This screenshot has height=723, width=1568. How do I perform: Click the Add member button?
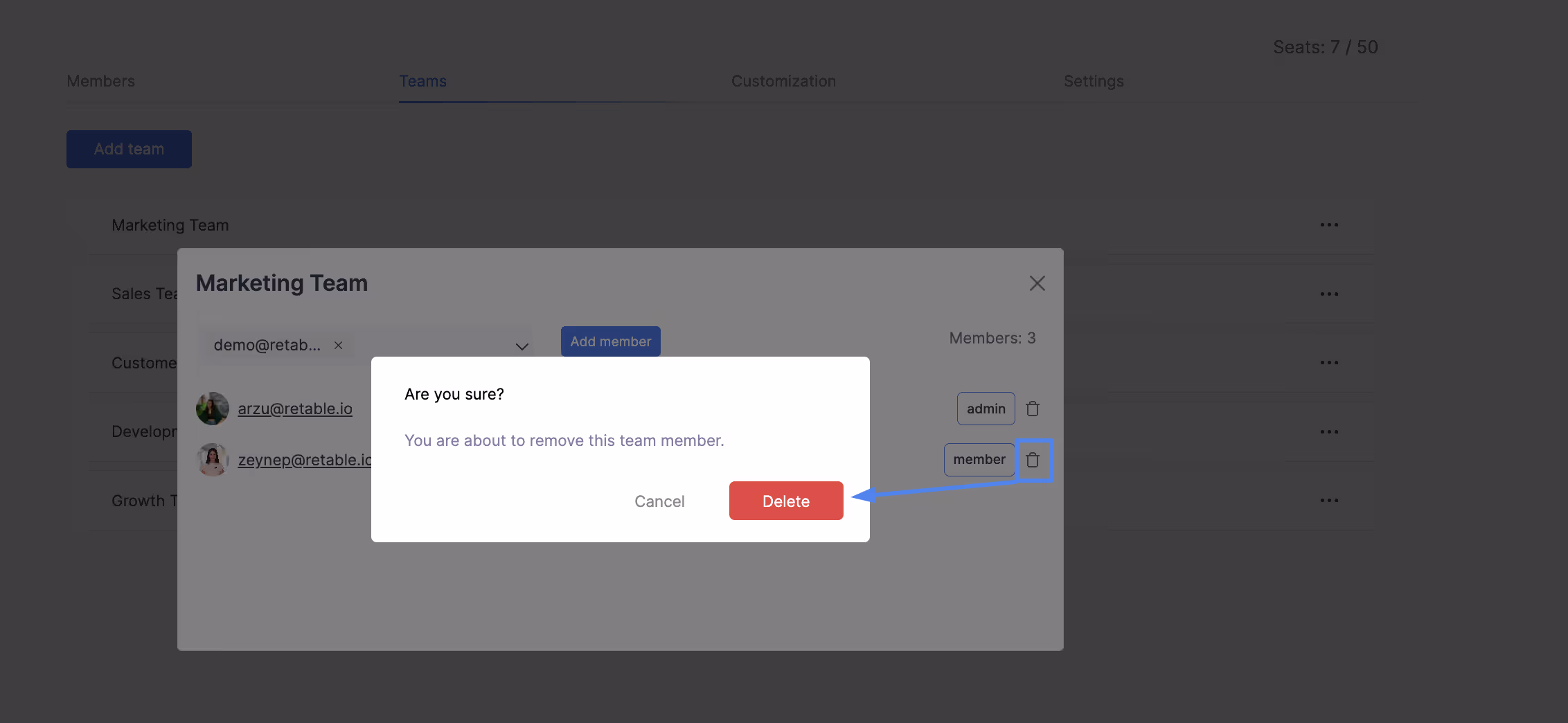pos(610,341)
